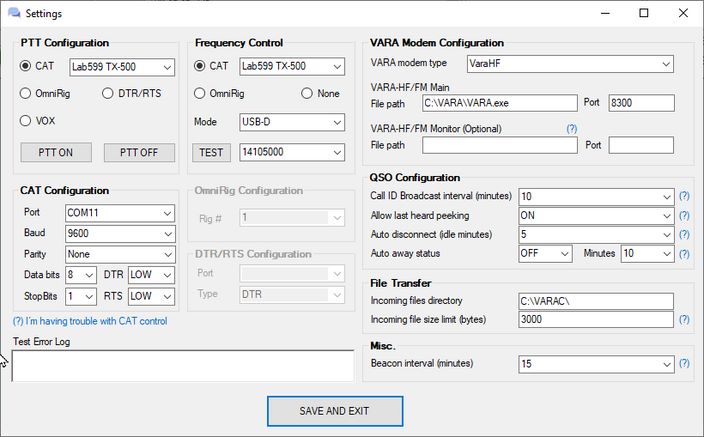Image resolution: width=704 pixels, height=437 pixels.
Task: Open frequency dropdown showing 14105000
Action: click(x=292, y=152)
